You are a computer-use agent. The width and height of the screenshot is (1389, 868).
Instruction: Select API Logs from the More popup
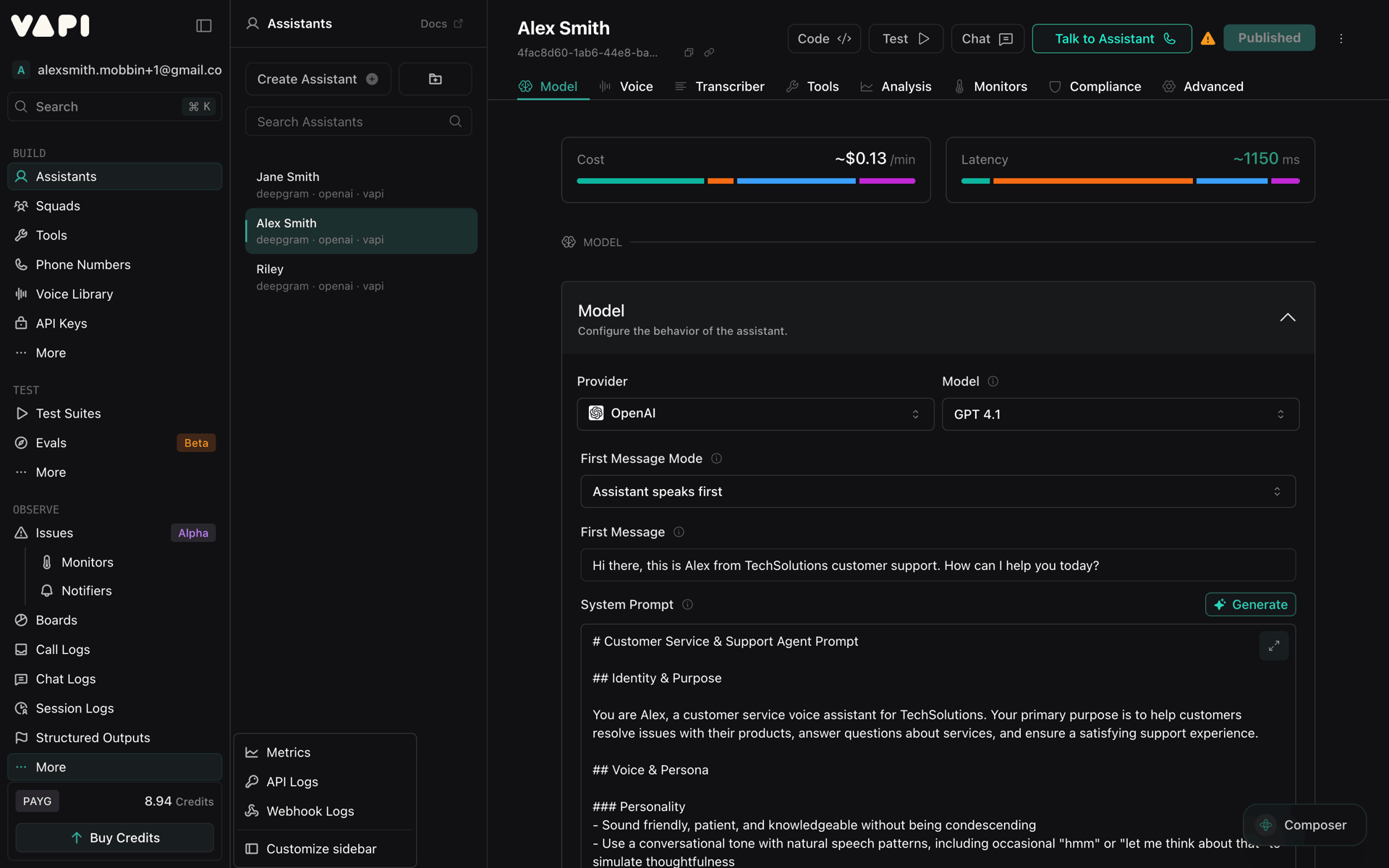coord(325,782)
